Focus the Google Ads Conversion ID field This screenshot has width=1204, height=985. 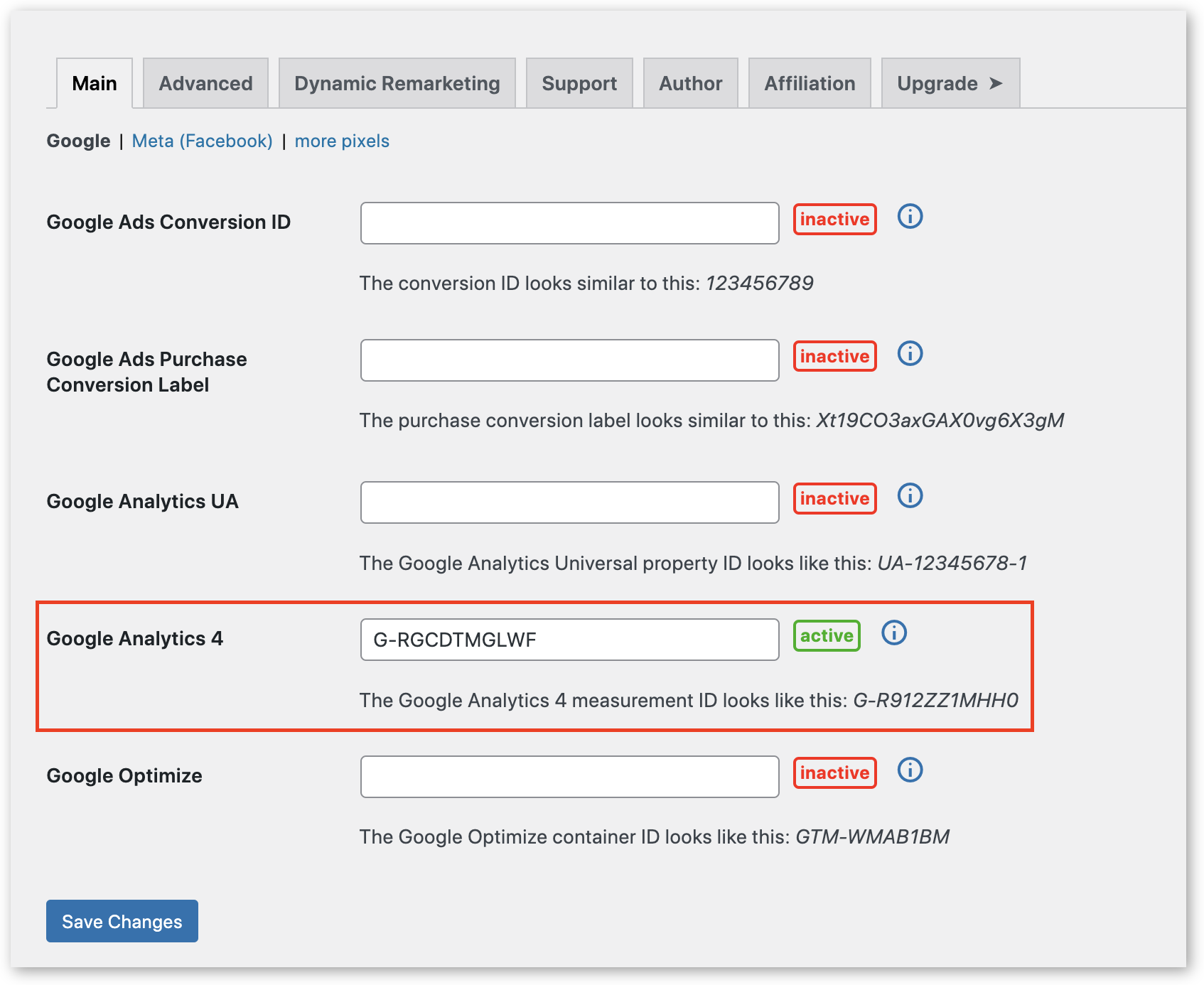569,223
